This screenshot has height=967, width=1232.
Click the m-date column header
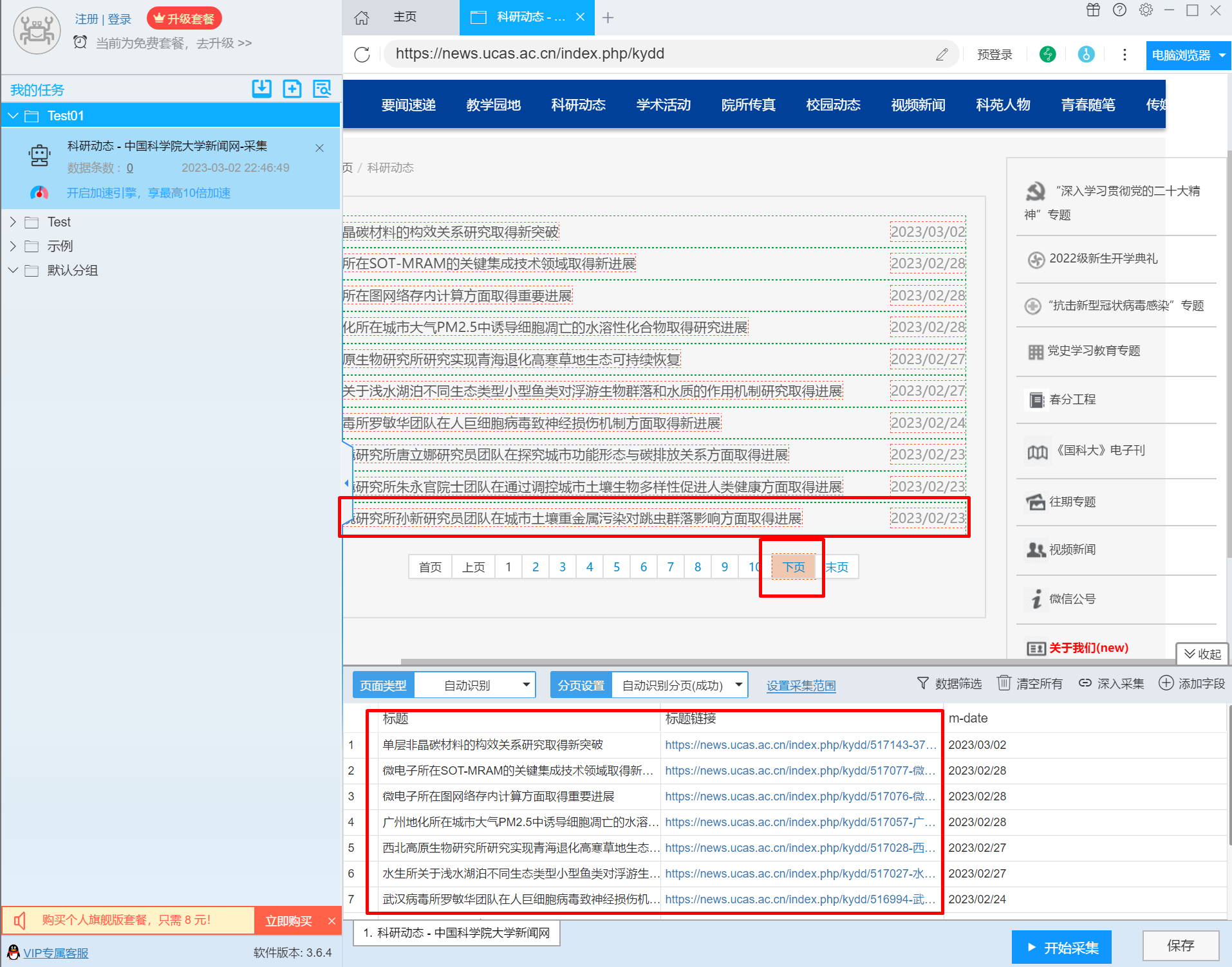(968, 718)
